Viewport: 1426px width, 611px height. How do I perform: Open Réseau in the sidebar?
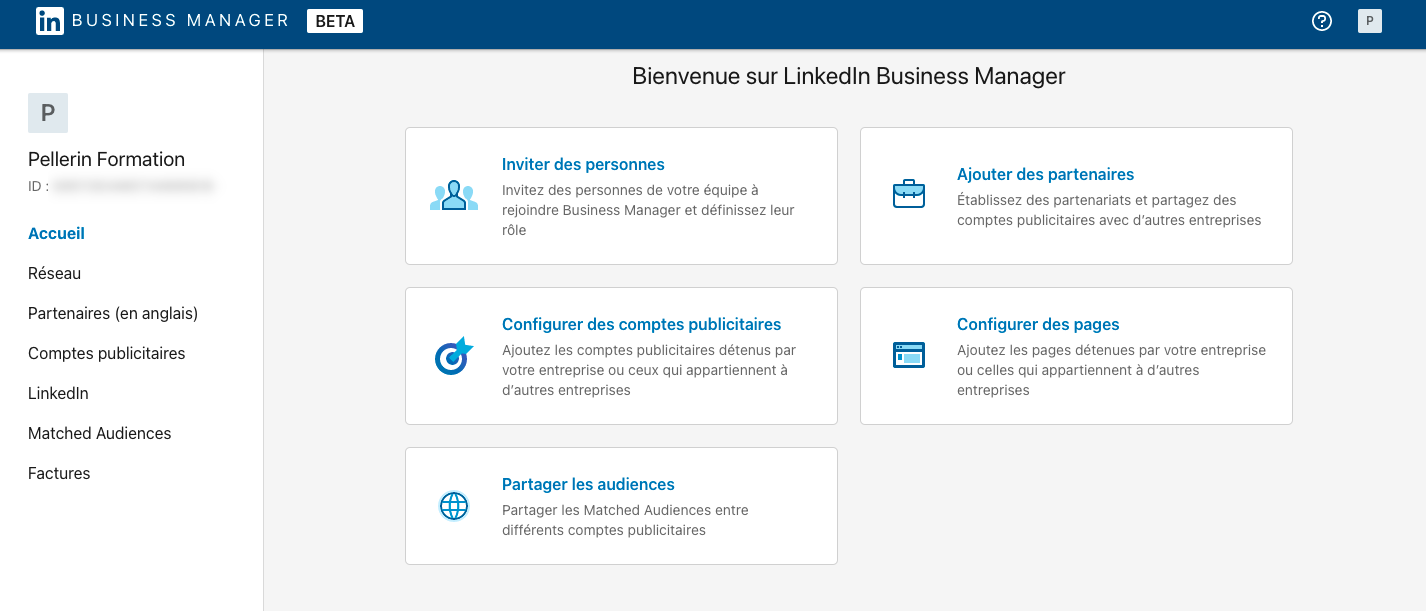pos(54,273)
